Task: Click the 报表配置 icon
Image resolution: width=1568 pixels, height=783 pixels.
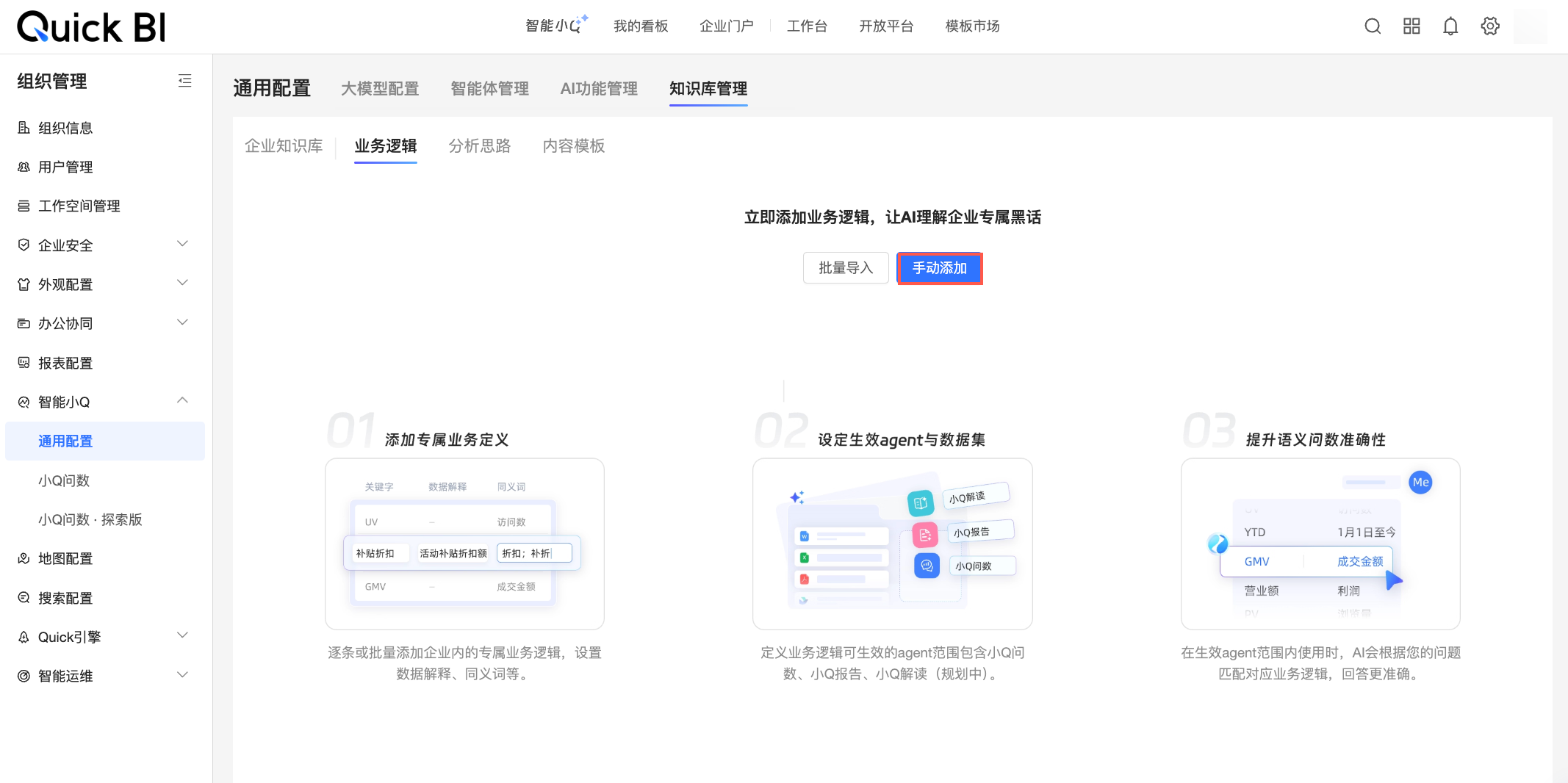Action: (x=24, y=363)
